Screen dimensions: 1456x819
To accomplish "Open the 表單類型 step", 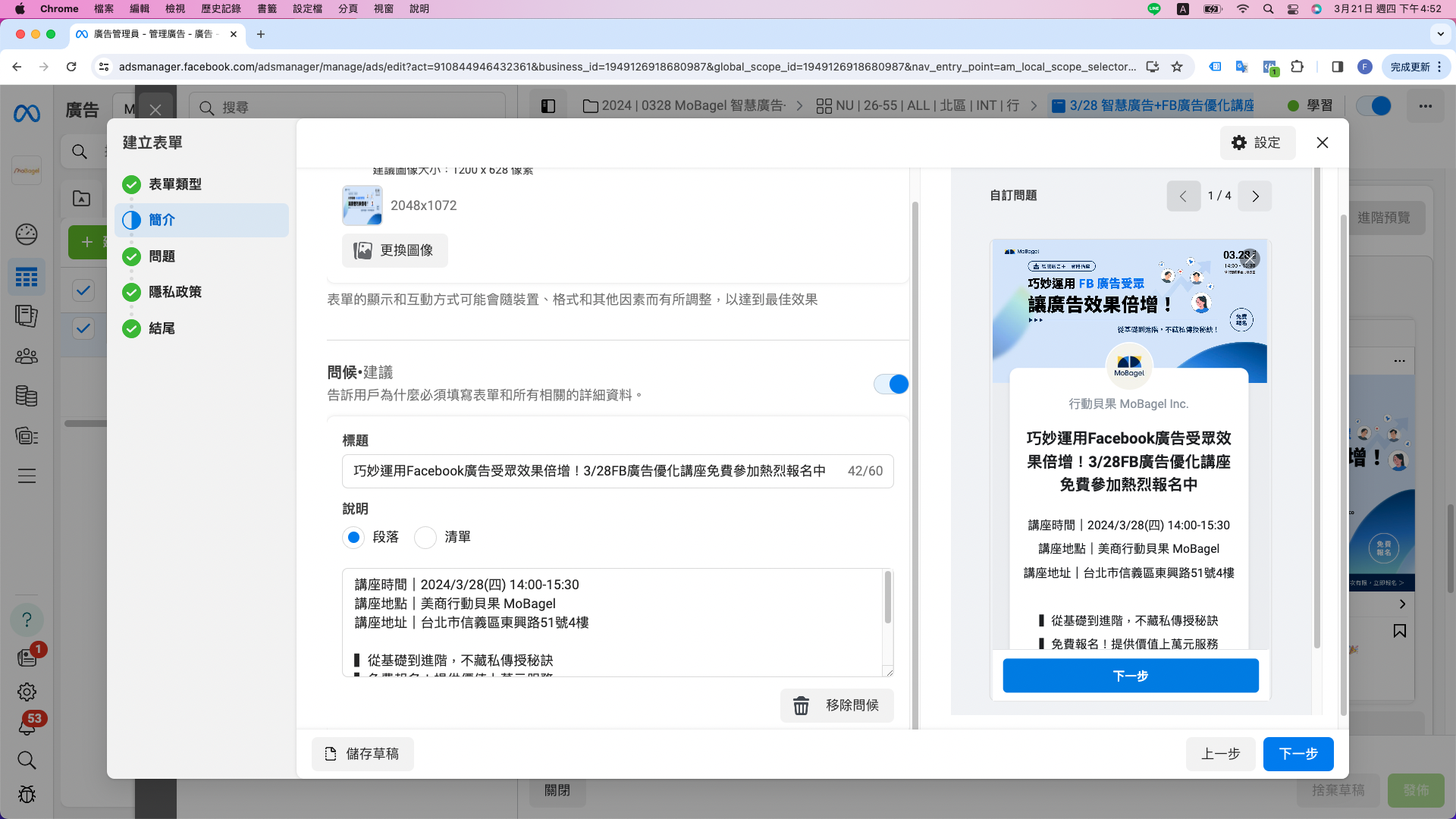I will tap(201, 184).
